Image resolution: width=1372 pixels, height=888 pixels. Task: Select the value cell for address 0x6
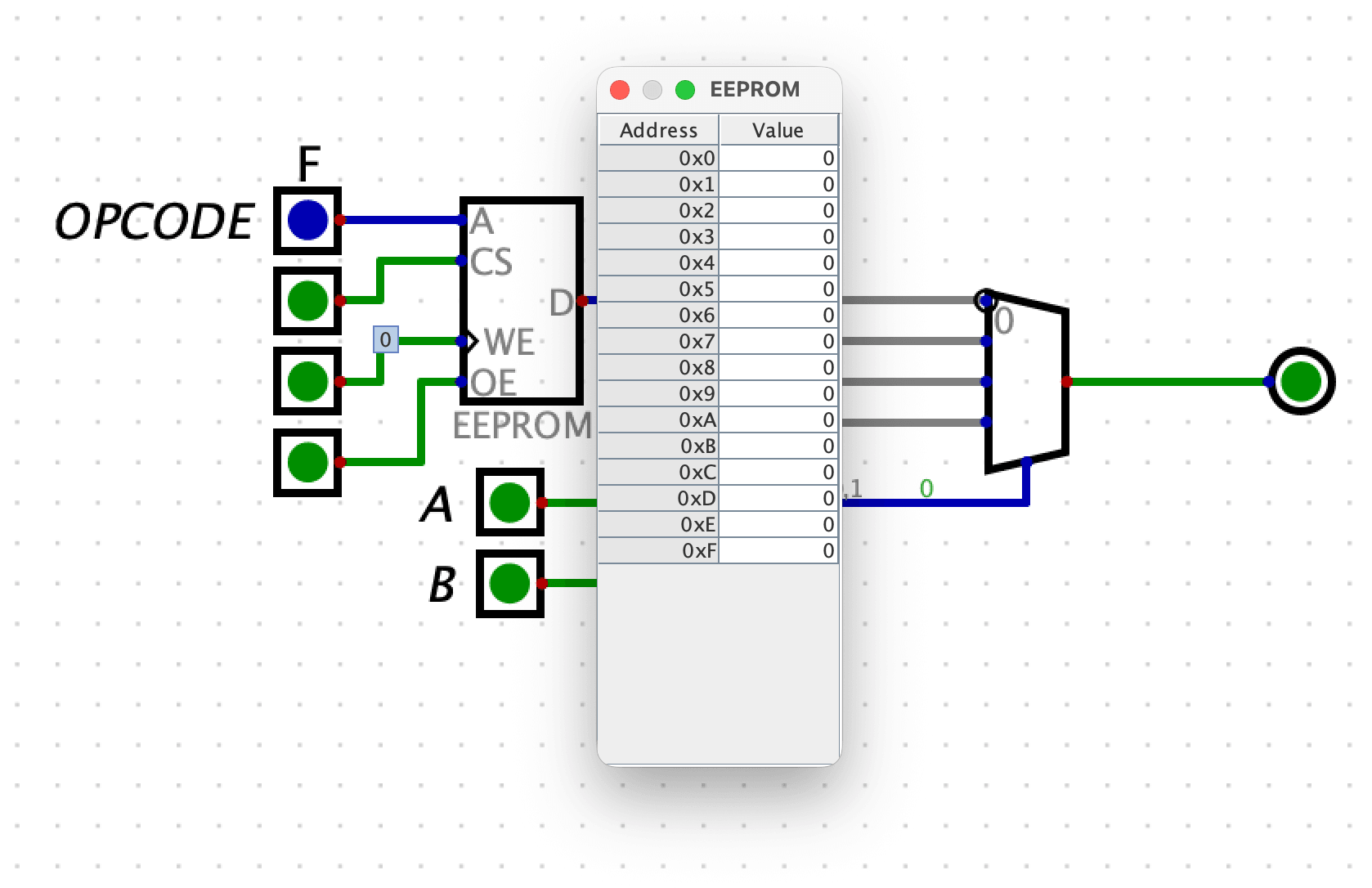[x=778, y=315]
